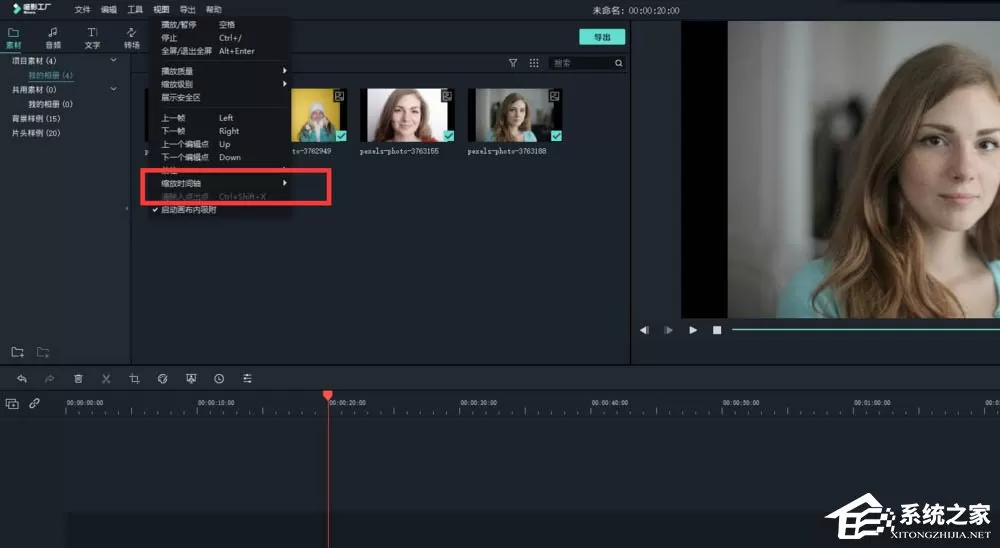Focus the media search field
This screenshot has width=1000, height=548.
[x=581, y=63]
